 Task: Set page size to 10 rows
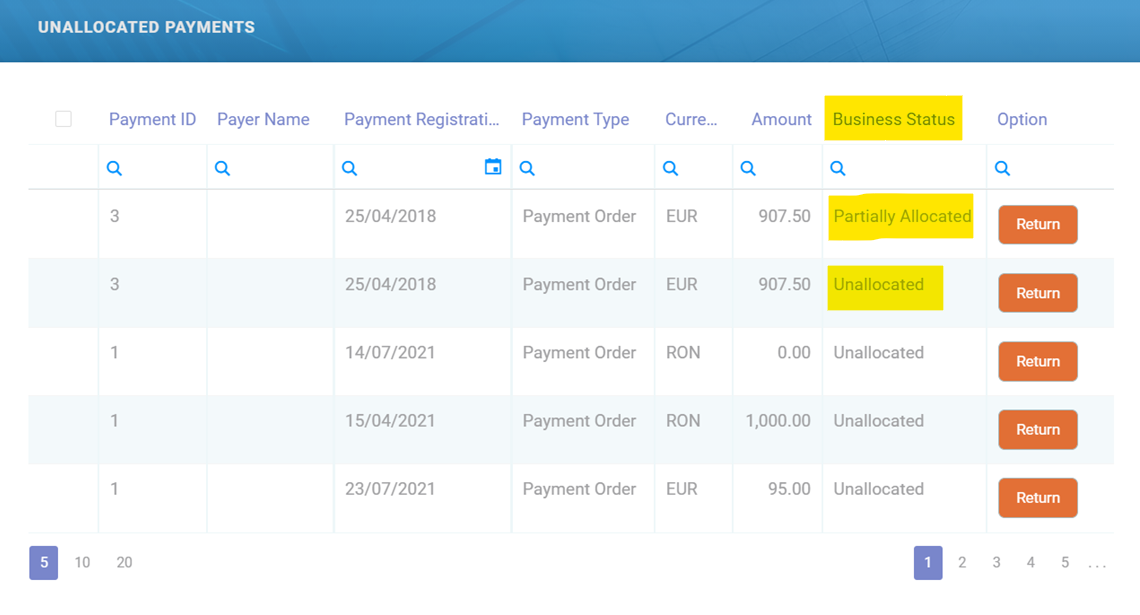(x=82, y=563)
